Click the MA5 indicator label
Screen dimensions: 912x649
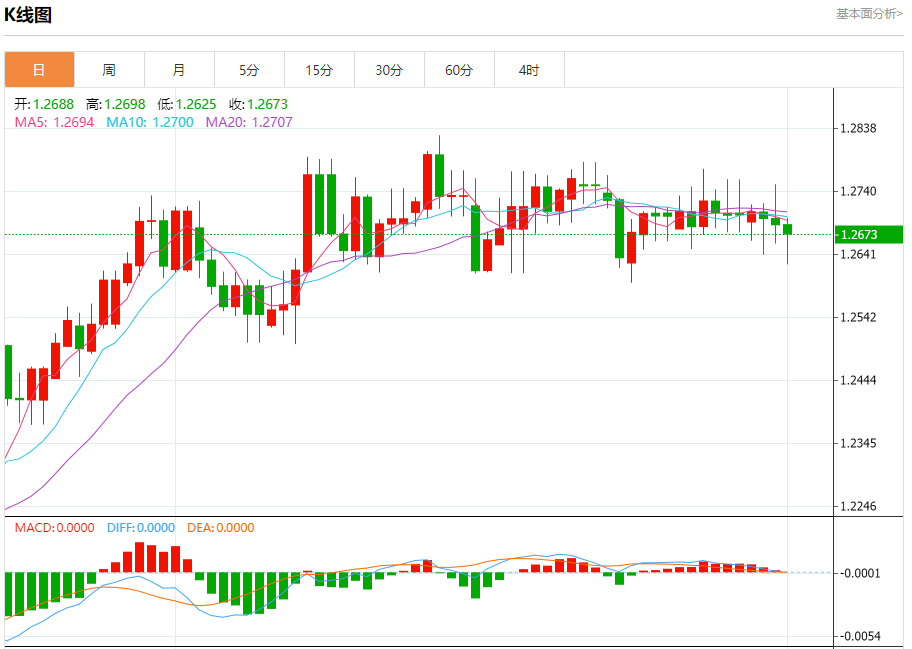point(54,122)
